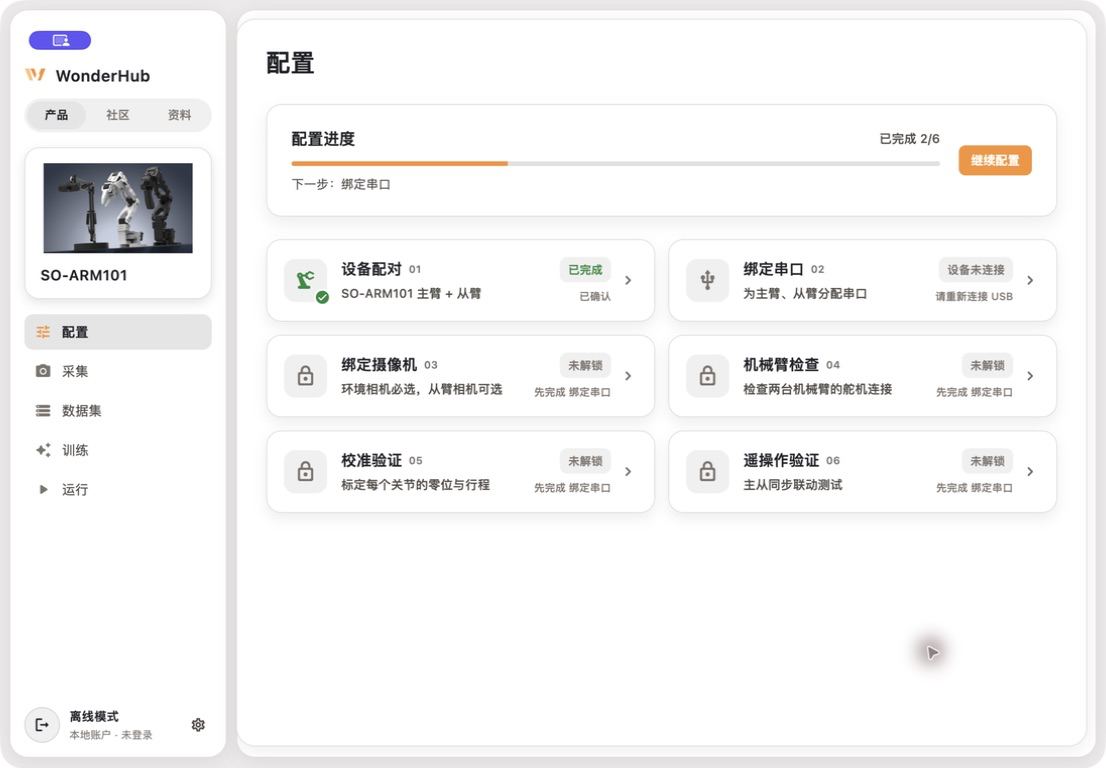Viewport: 1106px width, 768px height.
Task: Click 标定每个关节的零位与行程 description
Action: (x=415, y=484)
